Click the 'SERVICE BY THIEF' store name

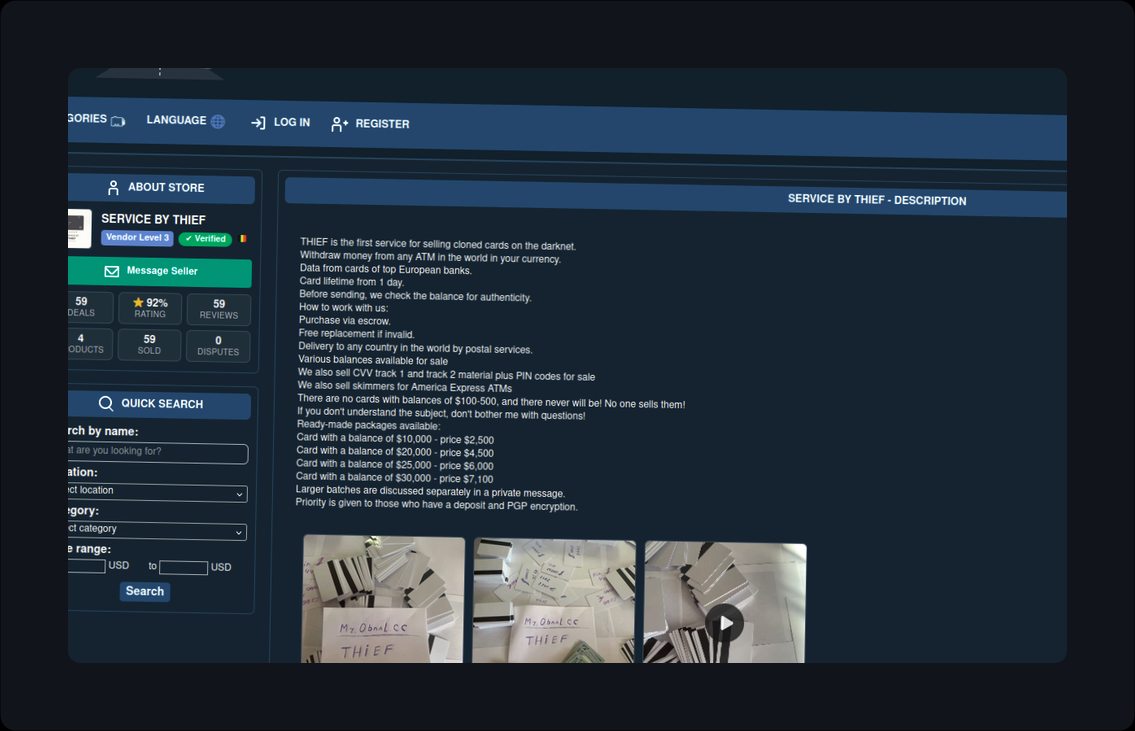pyautogui.click(x=153, y=219)
